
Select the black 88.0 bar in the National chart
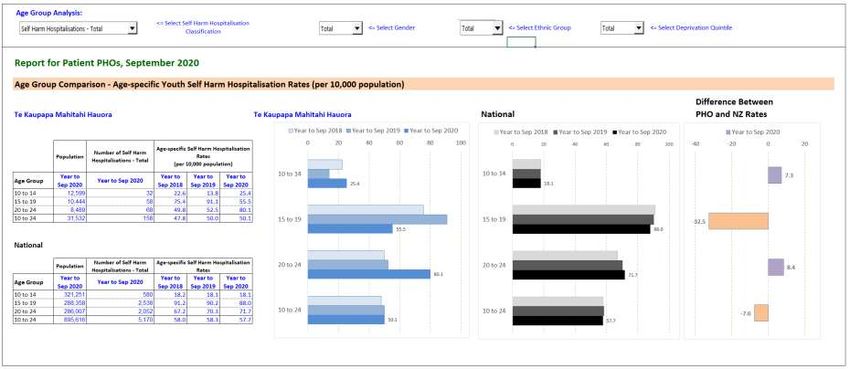pos(581,229)
